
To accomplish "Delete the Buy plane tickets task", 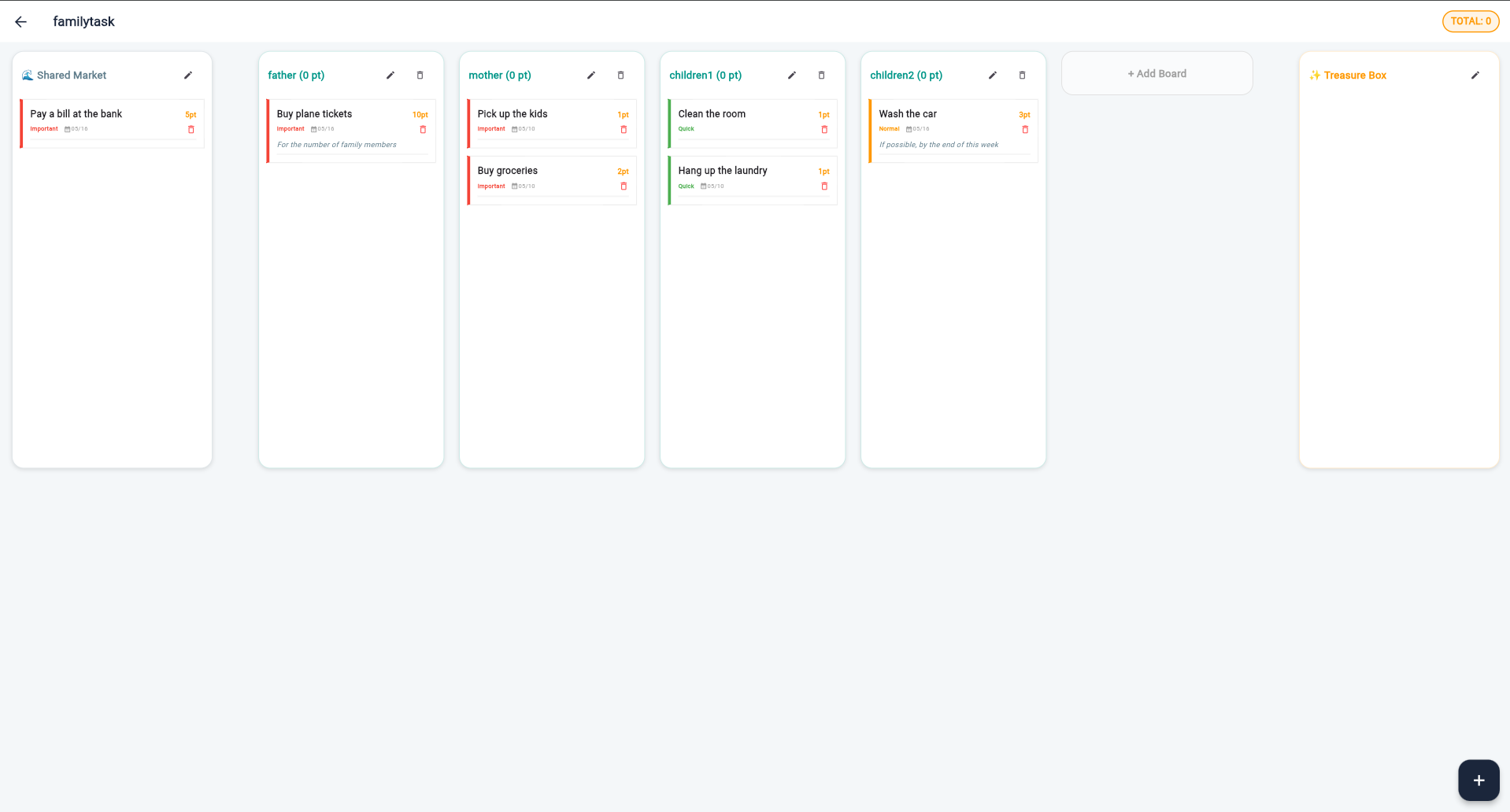I will (x=423, y=130).
